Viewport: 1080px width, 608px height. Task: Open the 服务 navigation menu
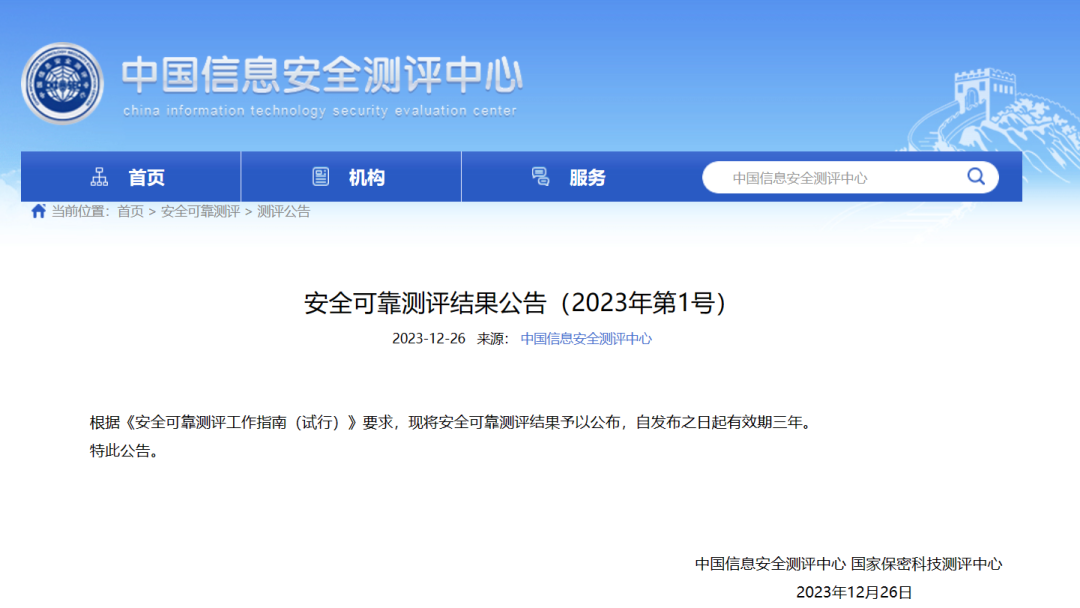[x=588, y=176]
